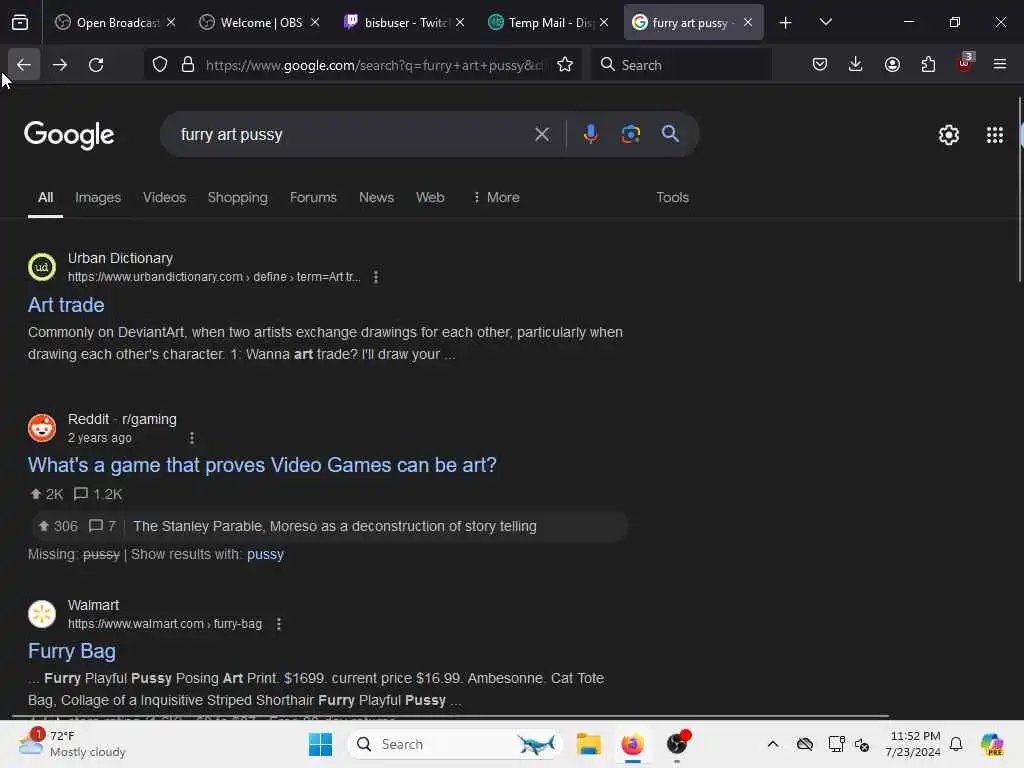Go forward with the browser forward arrow
1024x768 pixels.
pyautogui.click(x=59, y=65)
